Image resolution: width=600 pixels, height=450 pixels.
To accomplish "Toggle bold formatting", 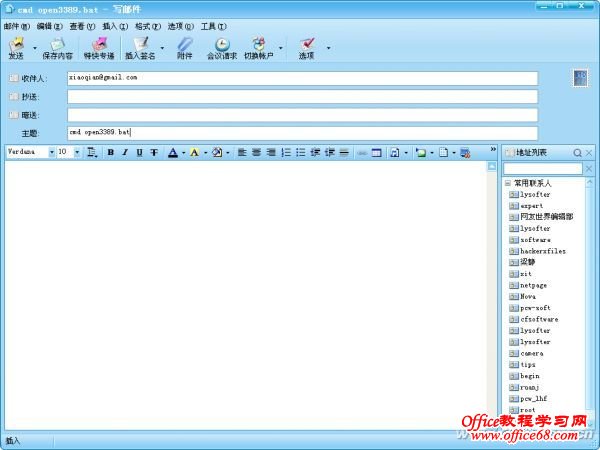I will (x=111, y=152).
